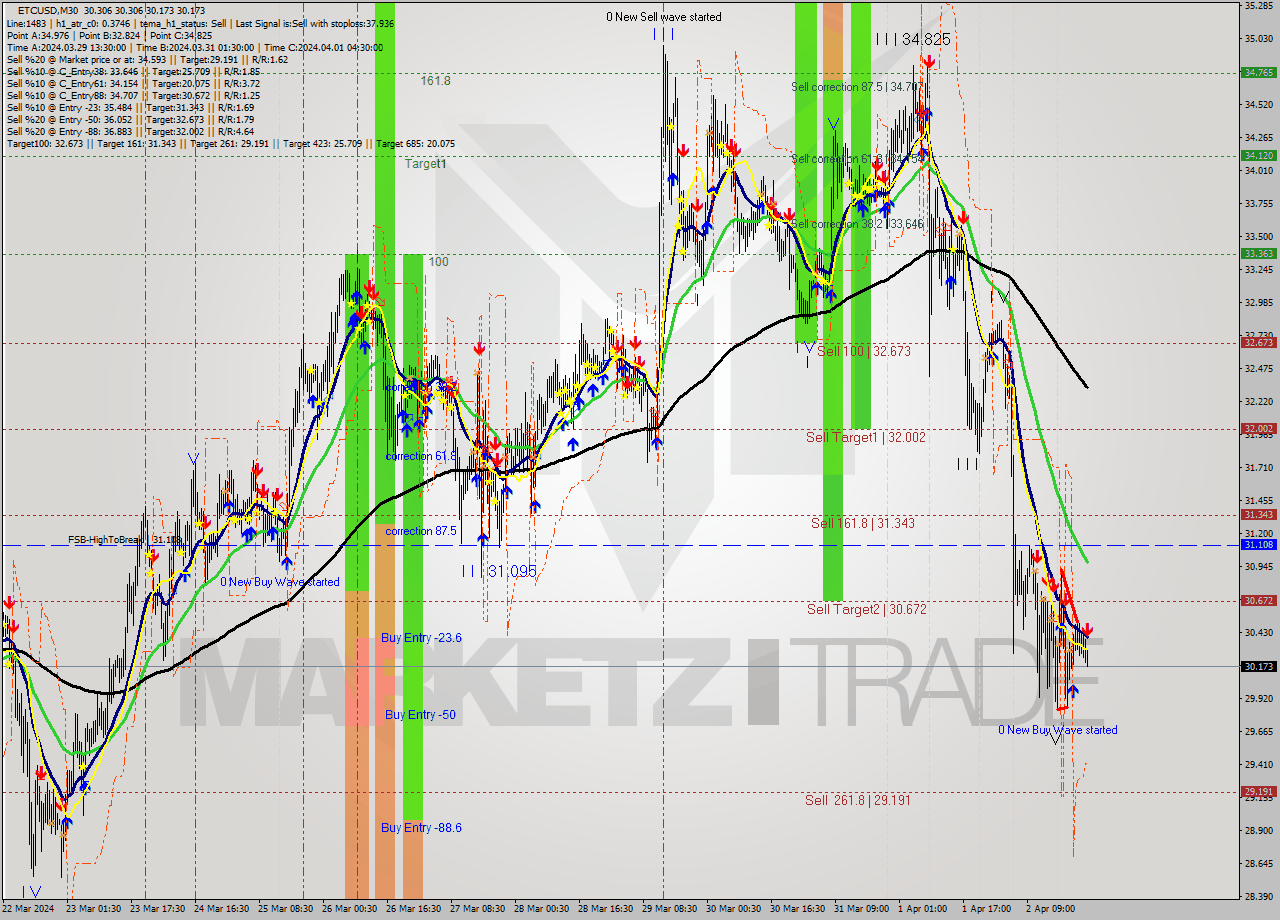Image resolution: width=1280 pixels, height=920 pixels.
Task: Select the 32.220 price axis value
Action: click(1259, 401)
